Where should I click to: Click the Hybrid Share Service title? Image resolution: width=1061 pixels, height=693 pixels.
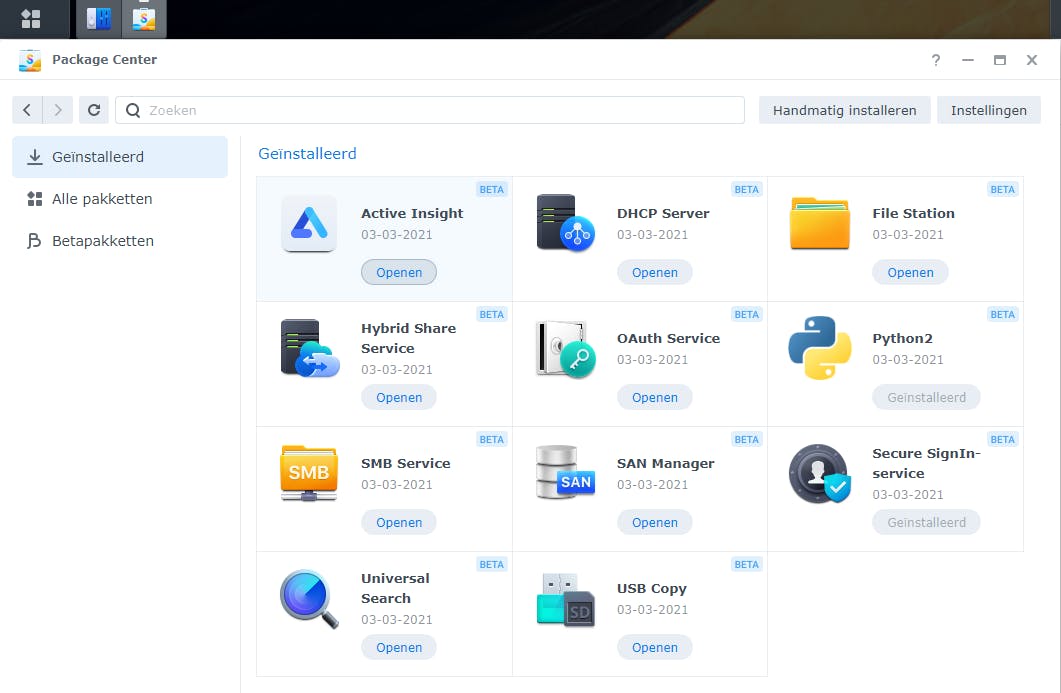[x=409, y=338]
